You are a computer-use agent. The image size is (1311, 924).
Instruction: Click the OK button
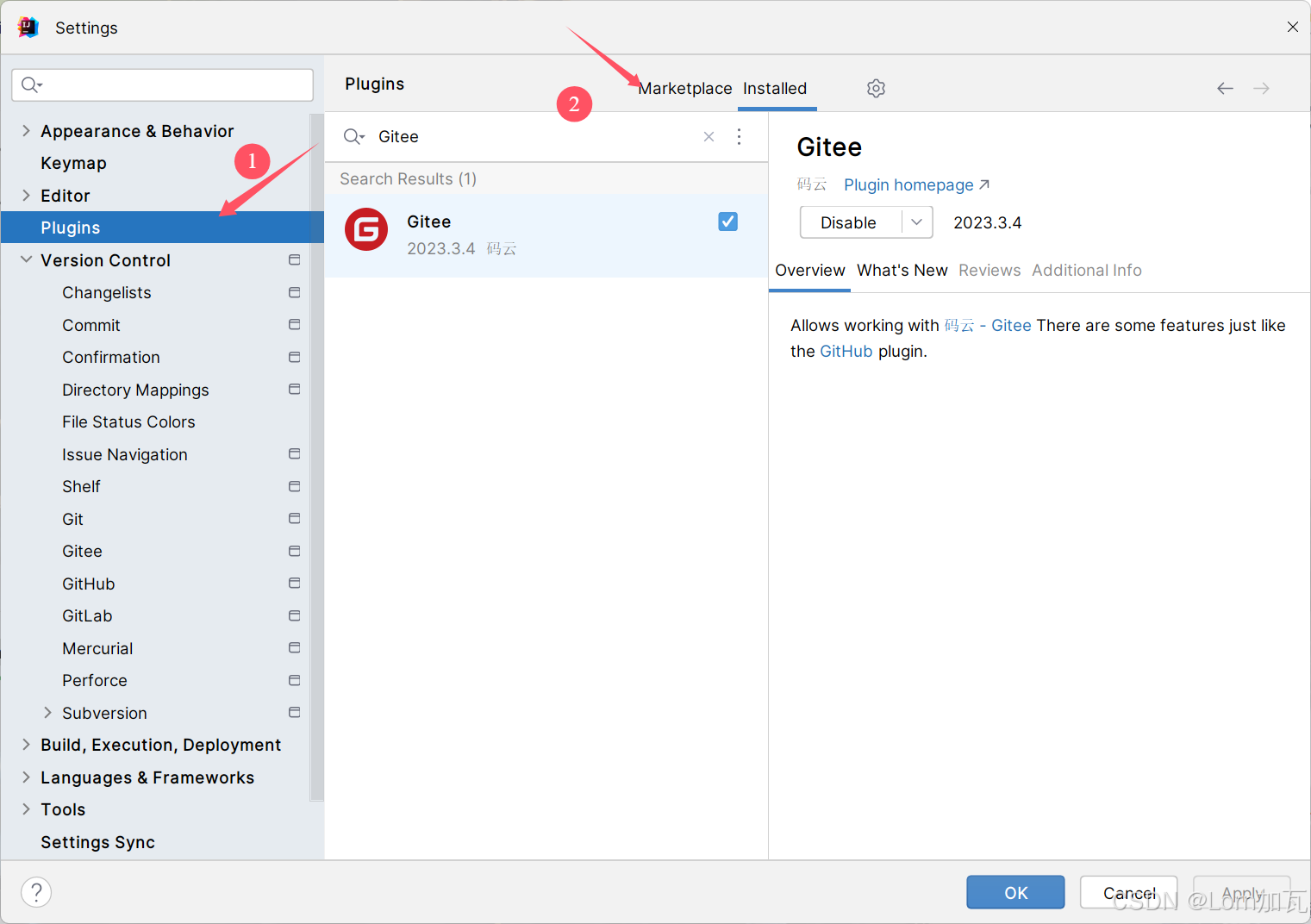coord(1015,892)
